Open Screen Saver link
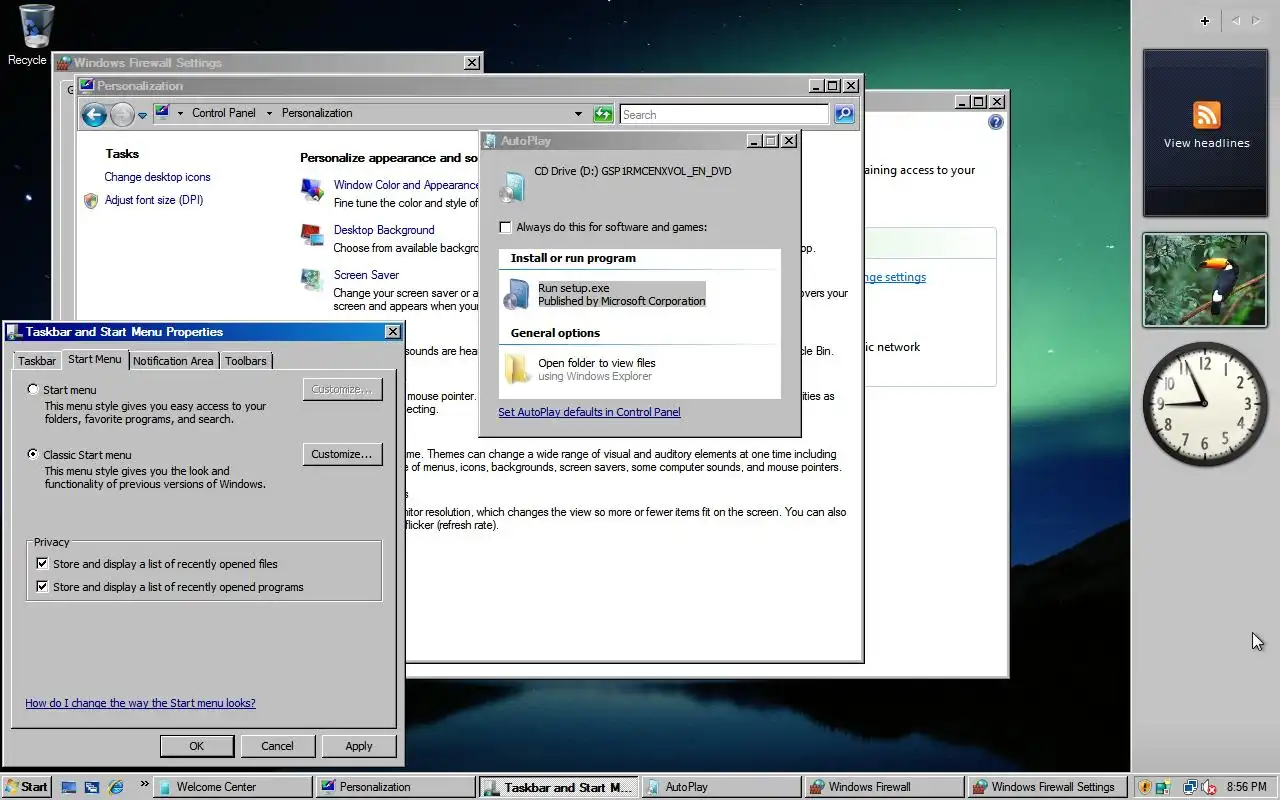This screenshot has height=800, width=1280. click(366, 275)
